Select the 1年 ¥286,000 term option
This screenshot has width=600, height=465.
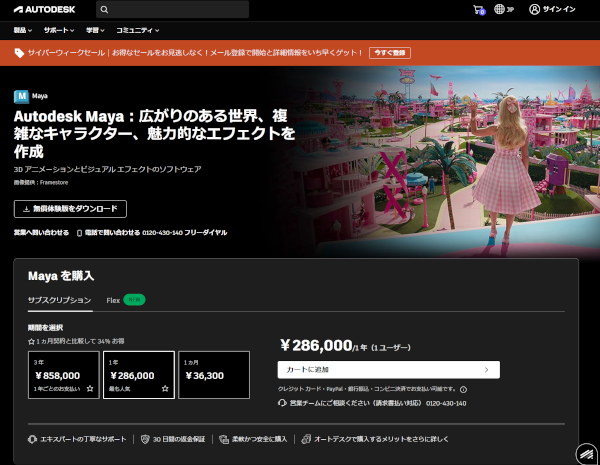(x=139, y=375)
